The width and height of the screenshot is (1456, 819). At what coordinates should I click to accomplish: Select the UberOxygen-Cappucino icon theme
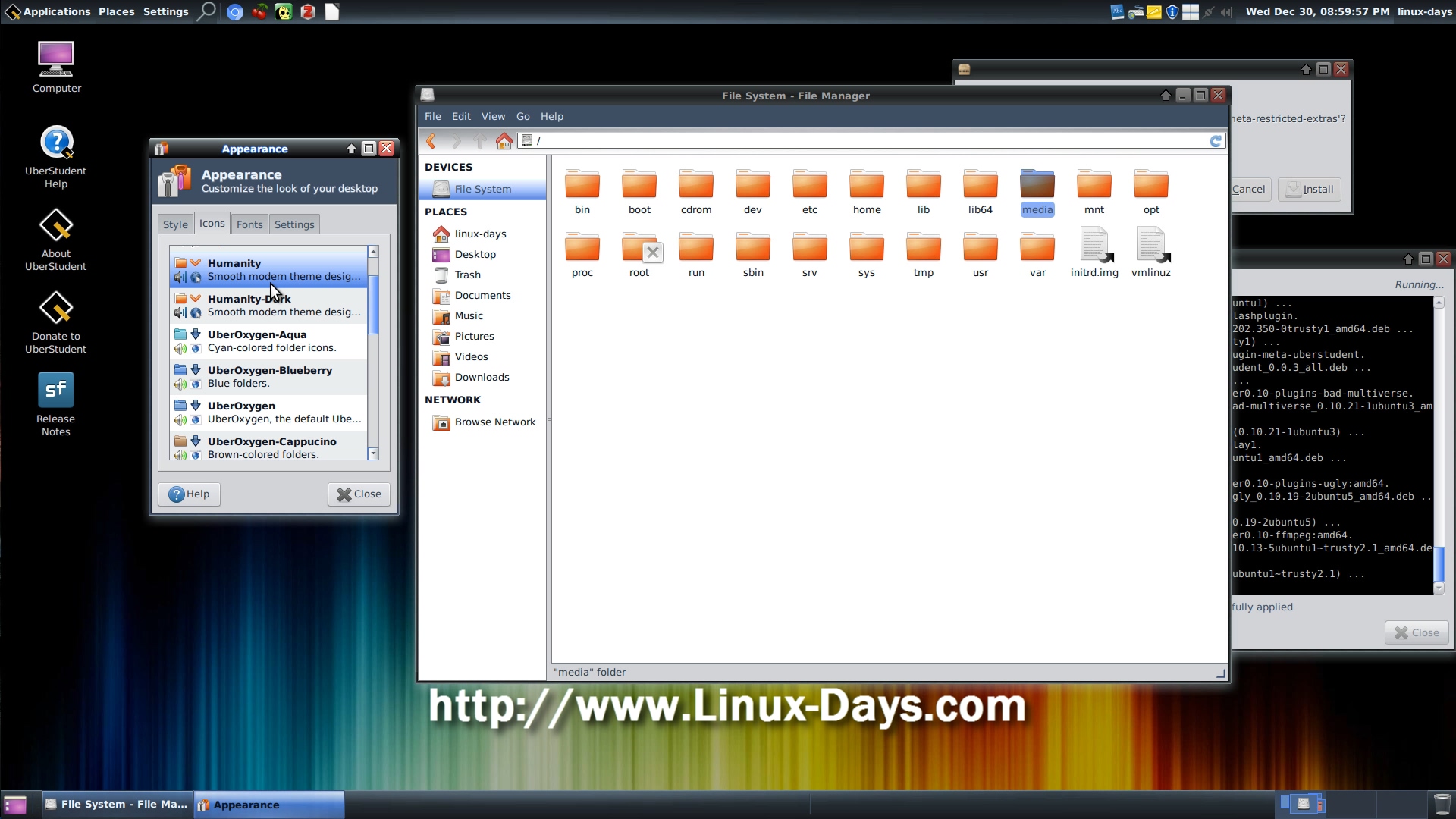pyautogui.click(x=268, y=447)
